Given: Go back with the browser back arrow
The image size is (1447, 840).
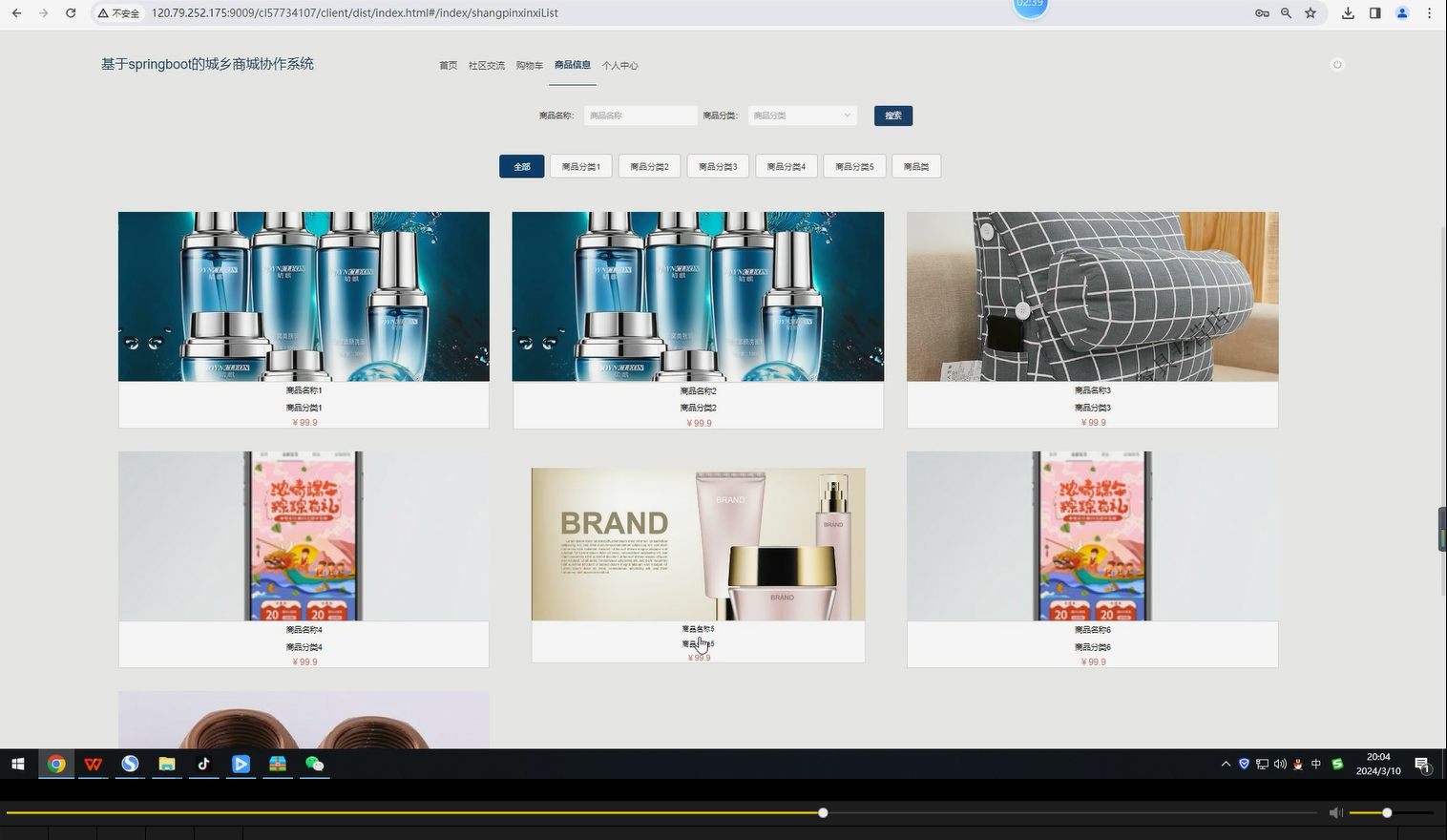Looking at the screenshot, I should (16, 13).
